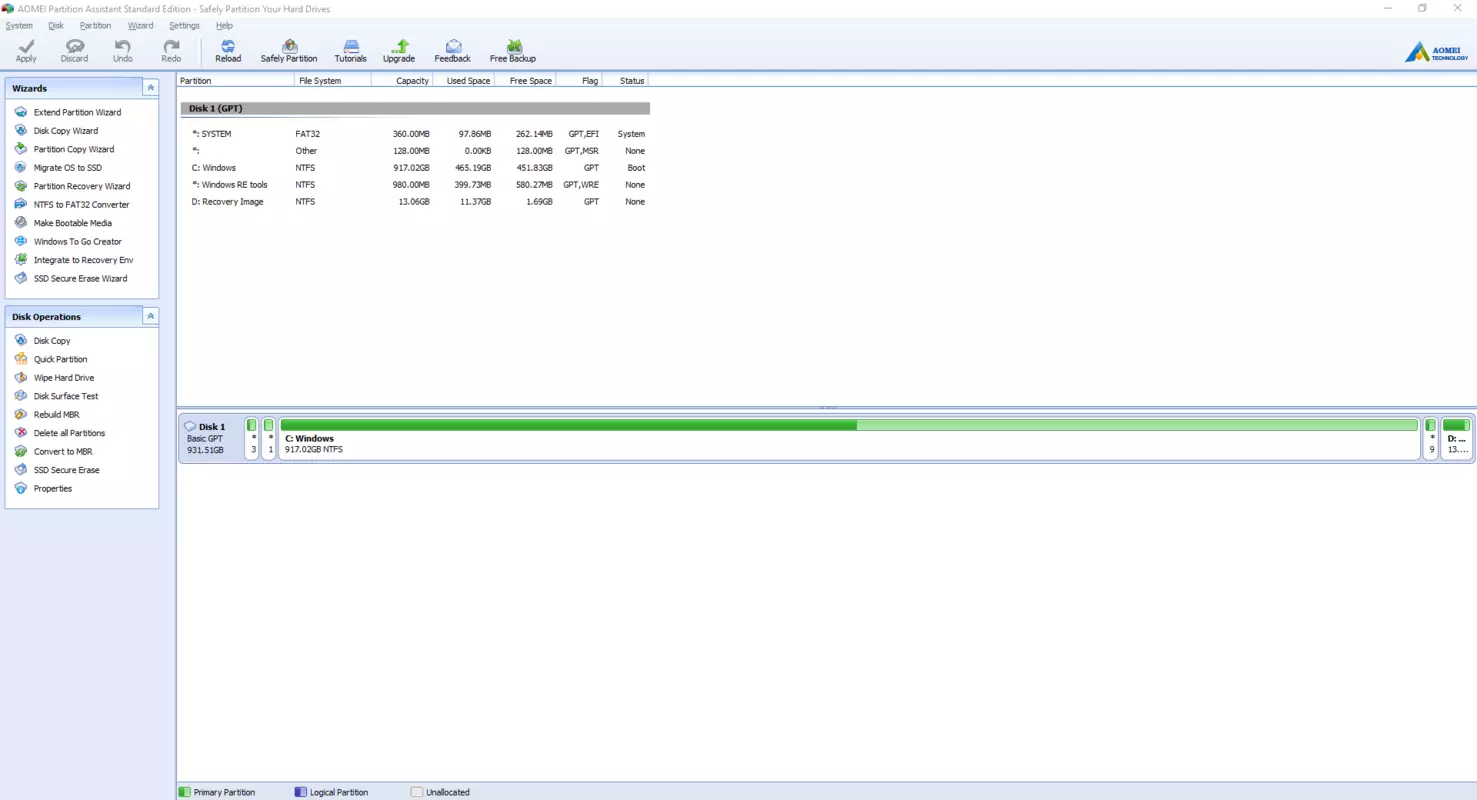Screen dimensions: 1477x800
Task: Click the Redo toolbar icon
Action: point(171,51)
